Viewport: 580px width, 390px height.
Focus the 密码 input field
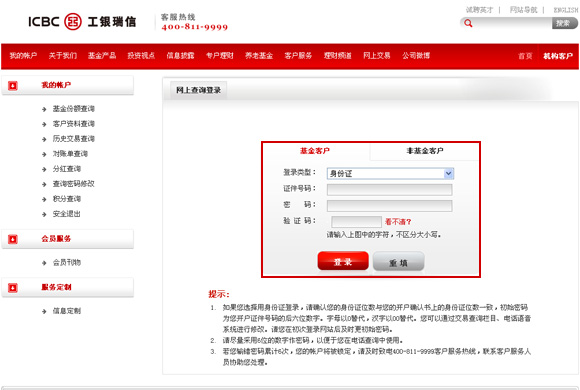(x=390, y=206)
